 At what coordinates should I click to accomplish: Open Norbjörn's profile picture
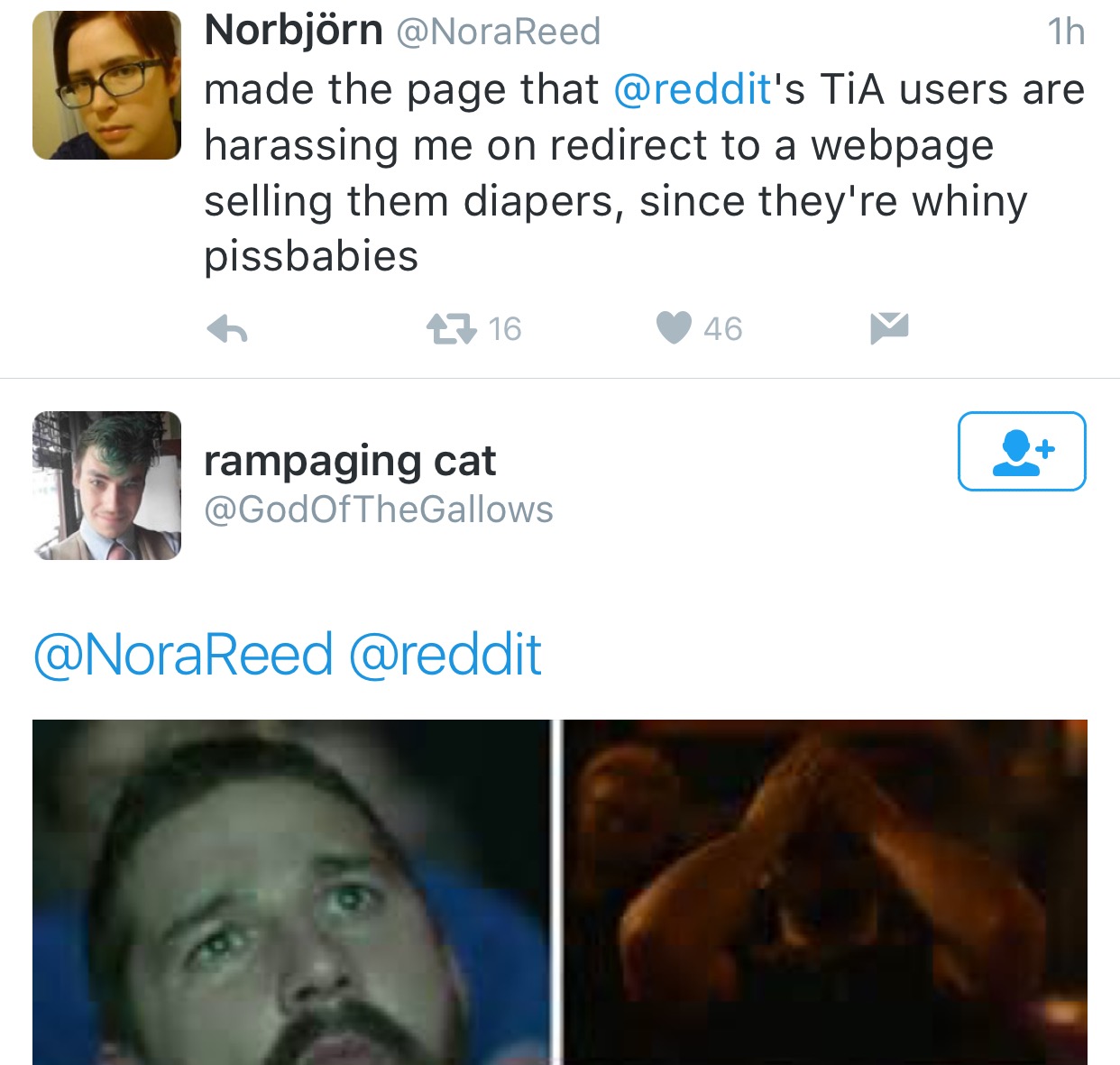(x=106, y=85)
